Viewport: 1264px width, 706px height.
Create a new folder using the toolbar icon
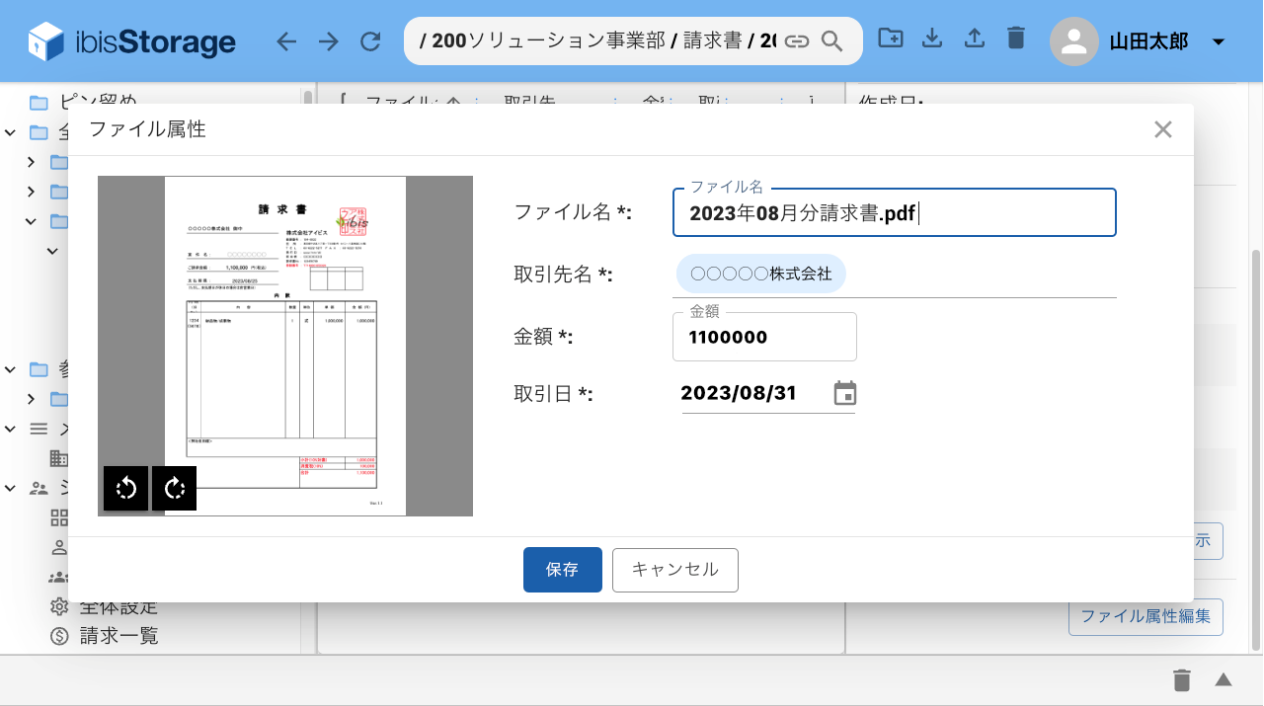[x=890, y=40]
